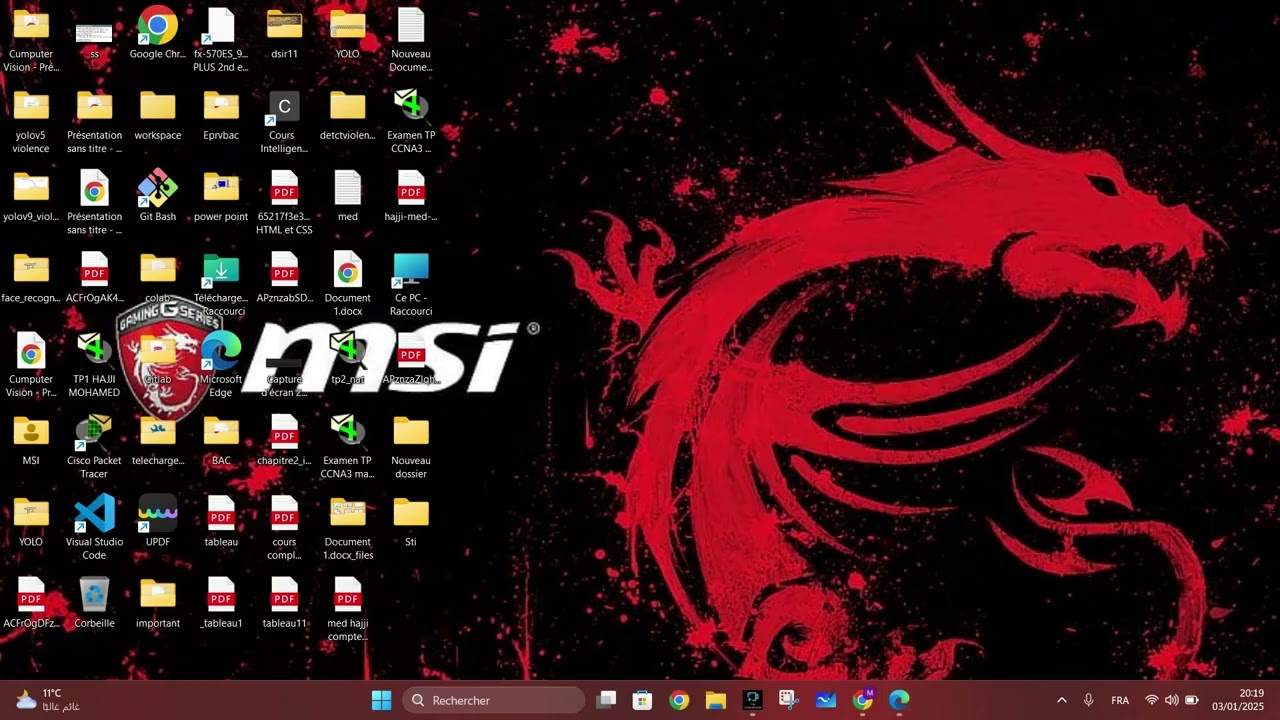
Task: Open Task View from the taskbar
Action: click(x=606, y=700)
